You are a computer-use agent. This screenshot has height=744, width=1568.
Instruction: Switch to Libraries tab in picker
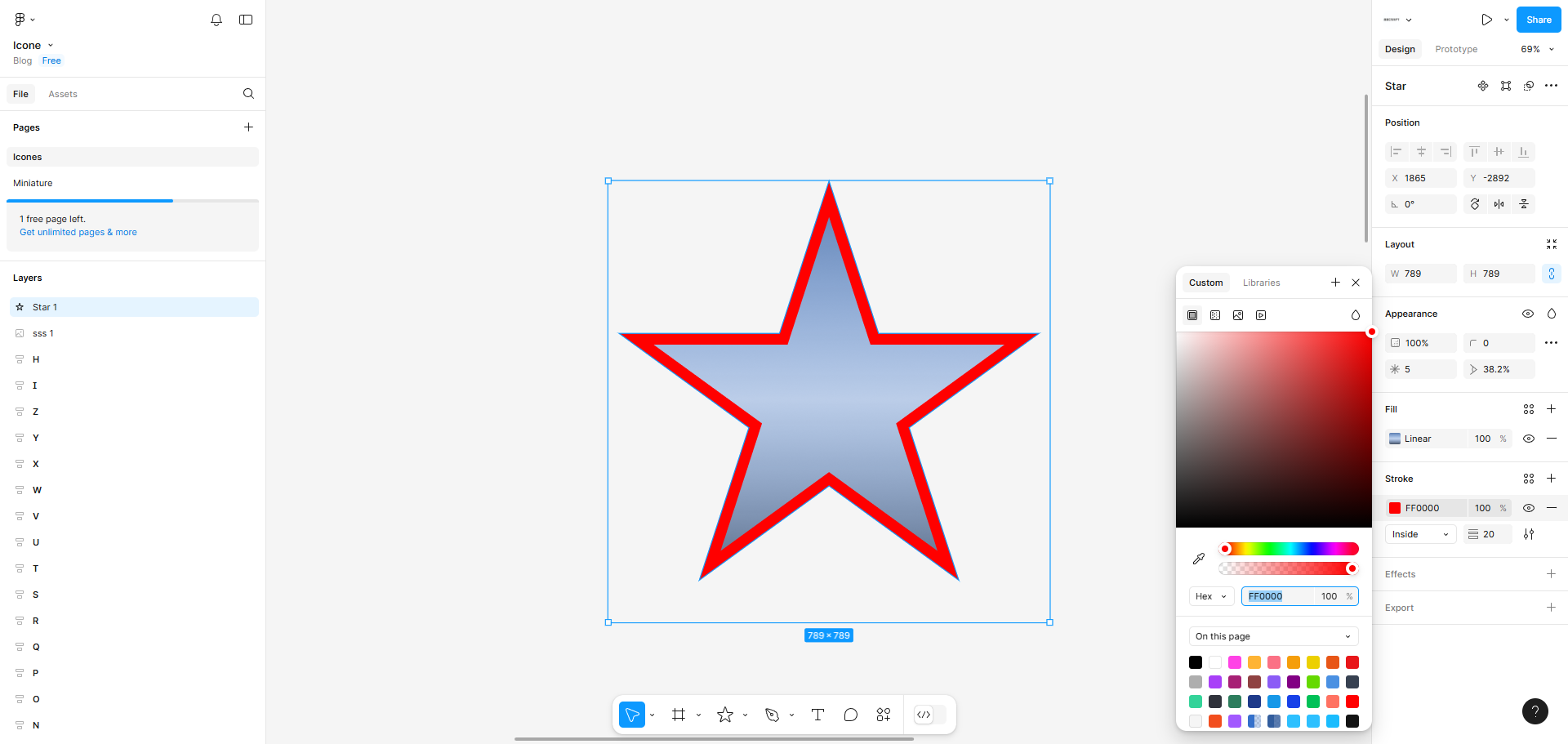(x=1262, y=283)
